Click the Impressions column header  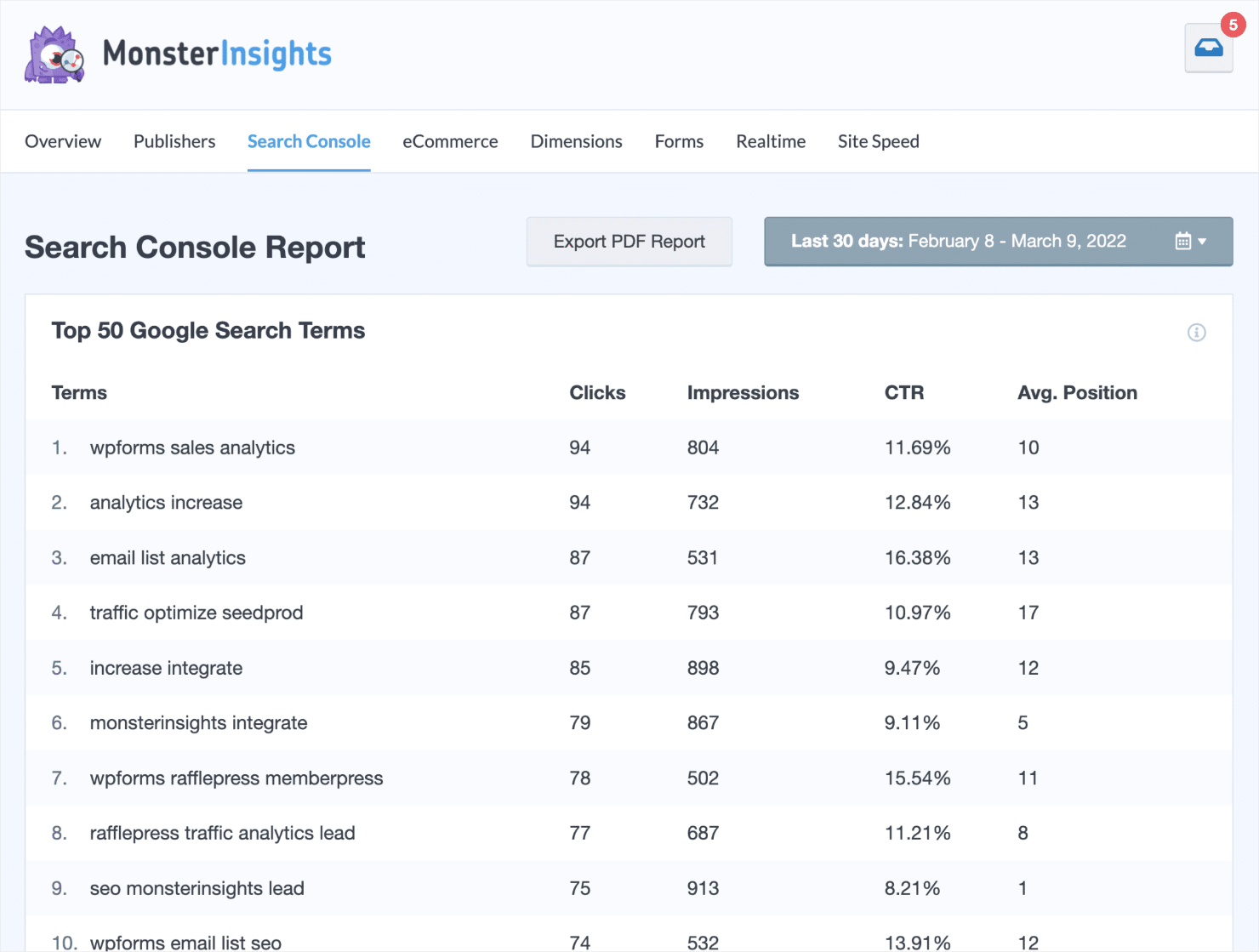click(743, 392)
